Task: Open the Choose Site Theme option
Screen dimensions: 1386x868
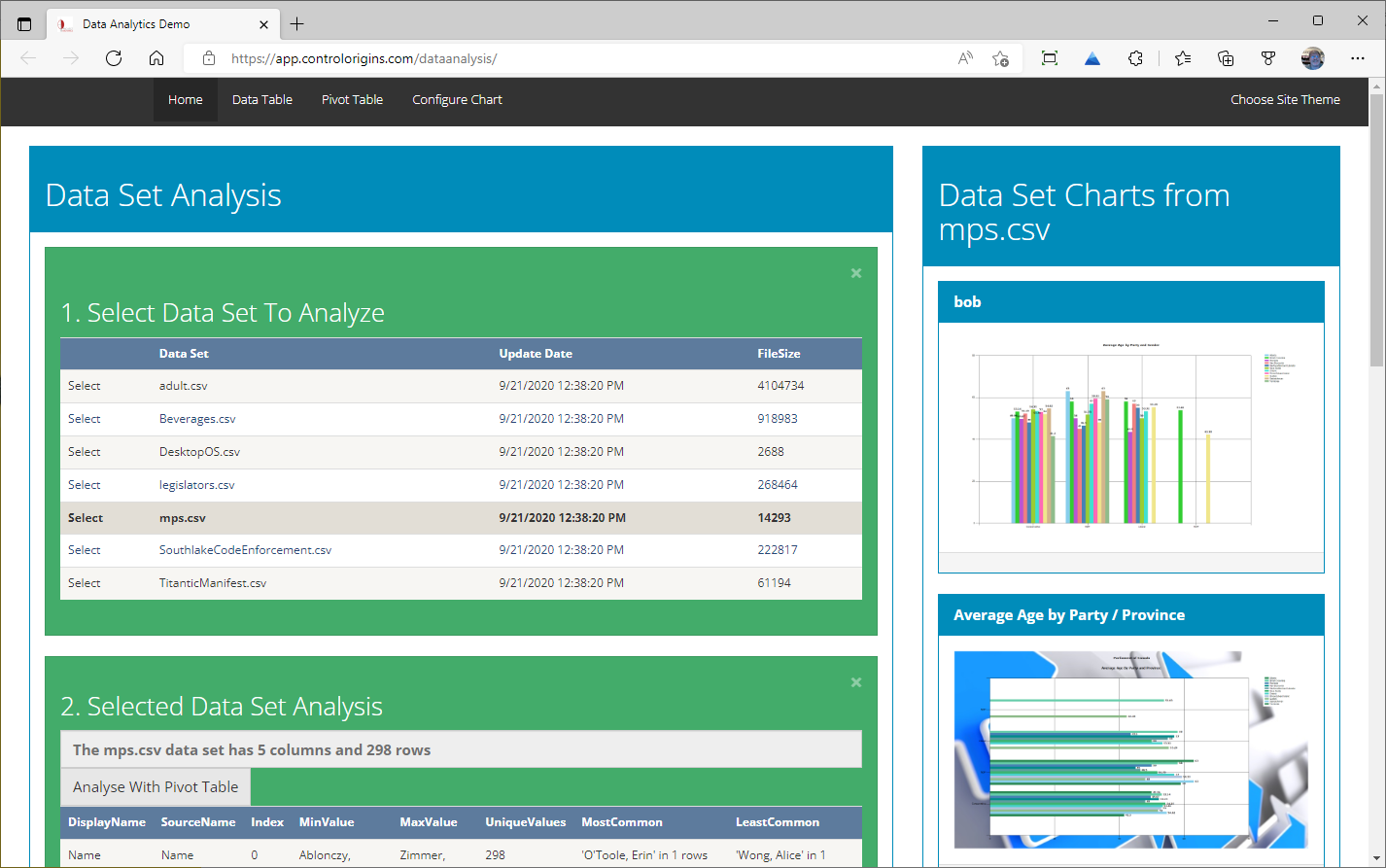Action: pyautogui.click(x=1285, y=99)
